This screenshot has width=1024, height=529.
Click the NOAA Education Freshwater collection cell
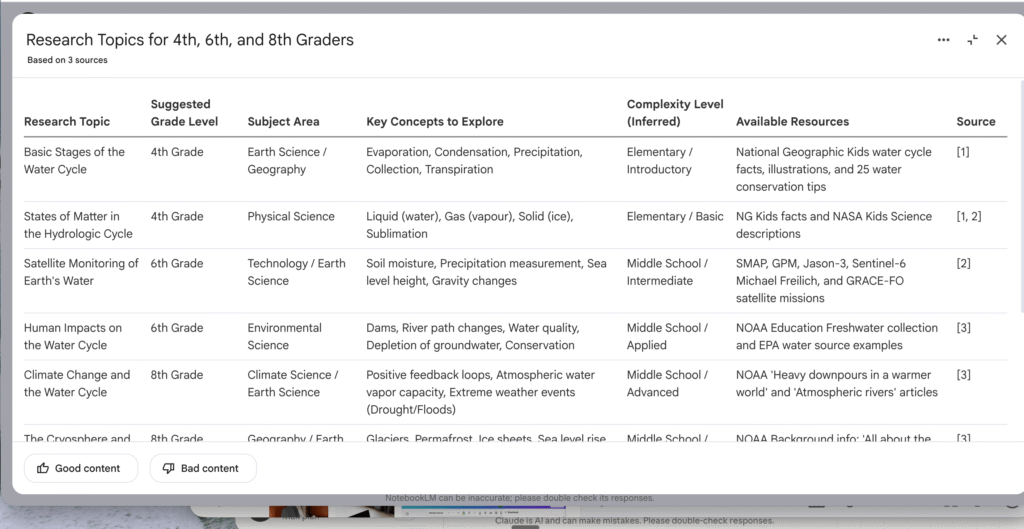[837, 336]
